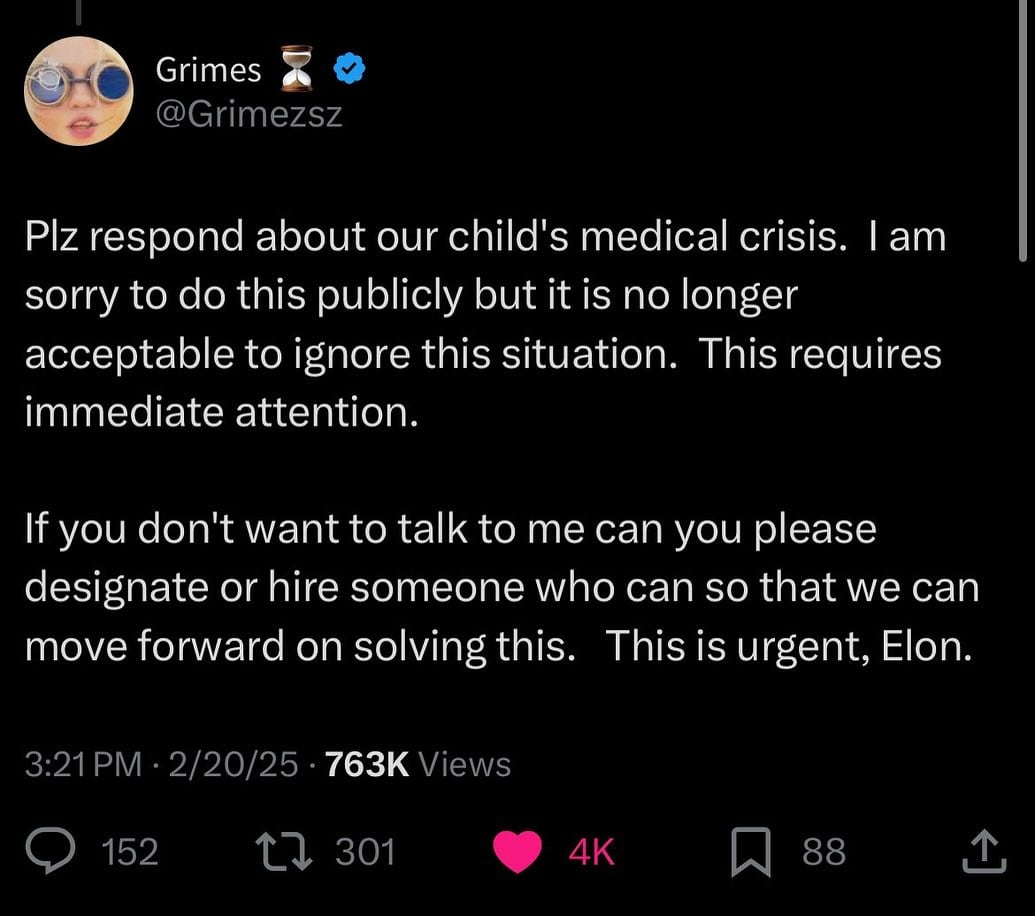1035x916 pixels.
Task: Click the blue verified badge next to Grimes
Action: tap(346, 68)
